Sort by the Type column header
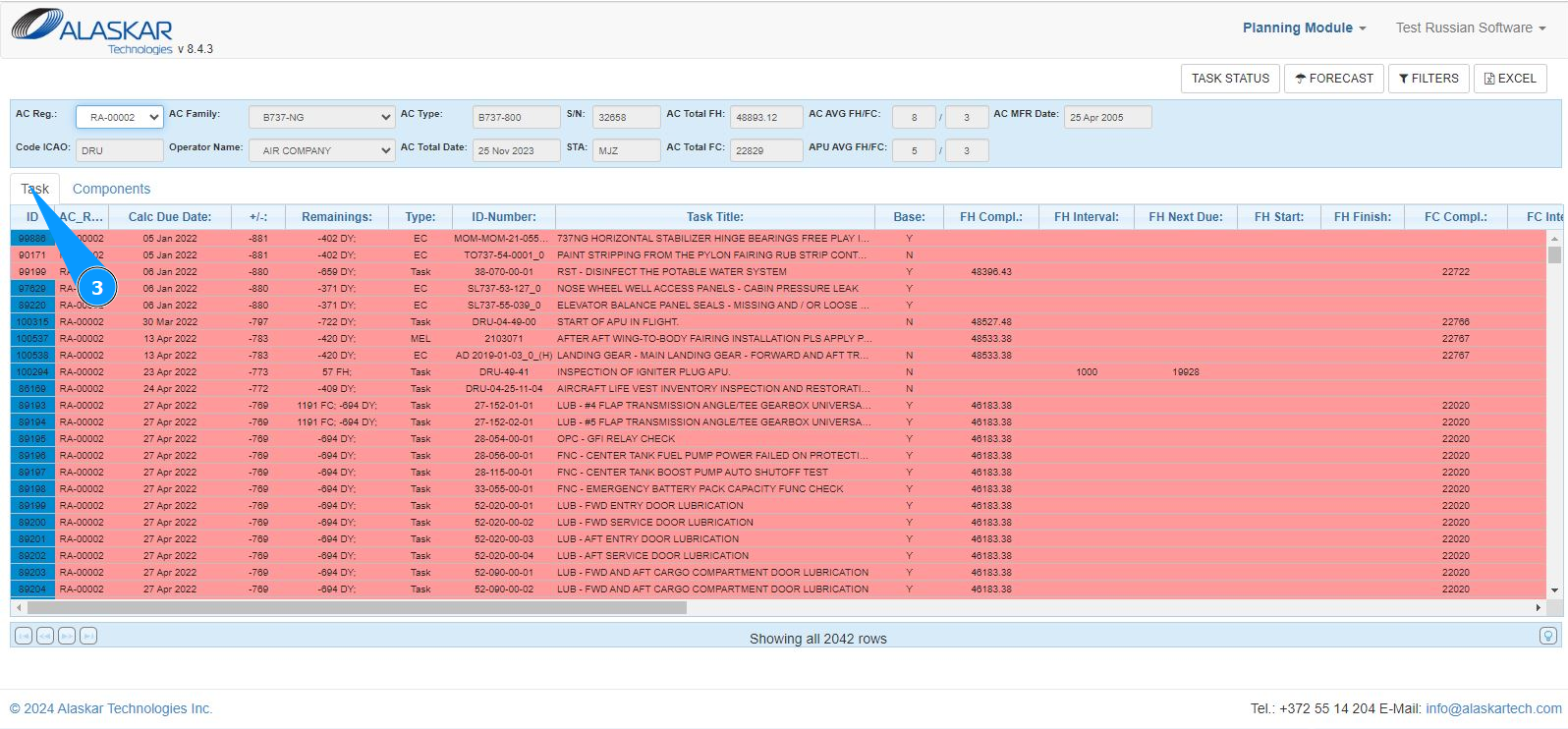This screenshot has height=729, width=1568. point(420,217)
